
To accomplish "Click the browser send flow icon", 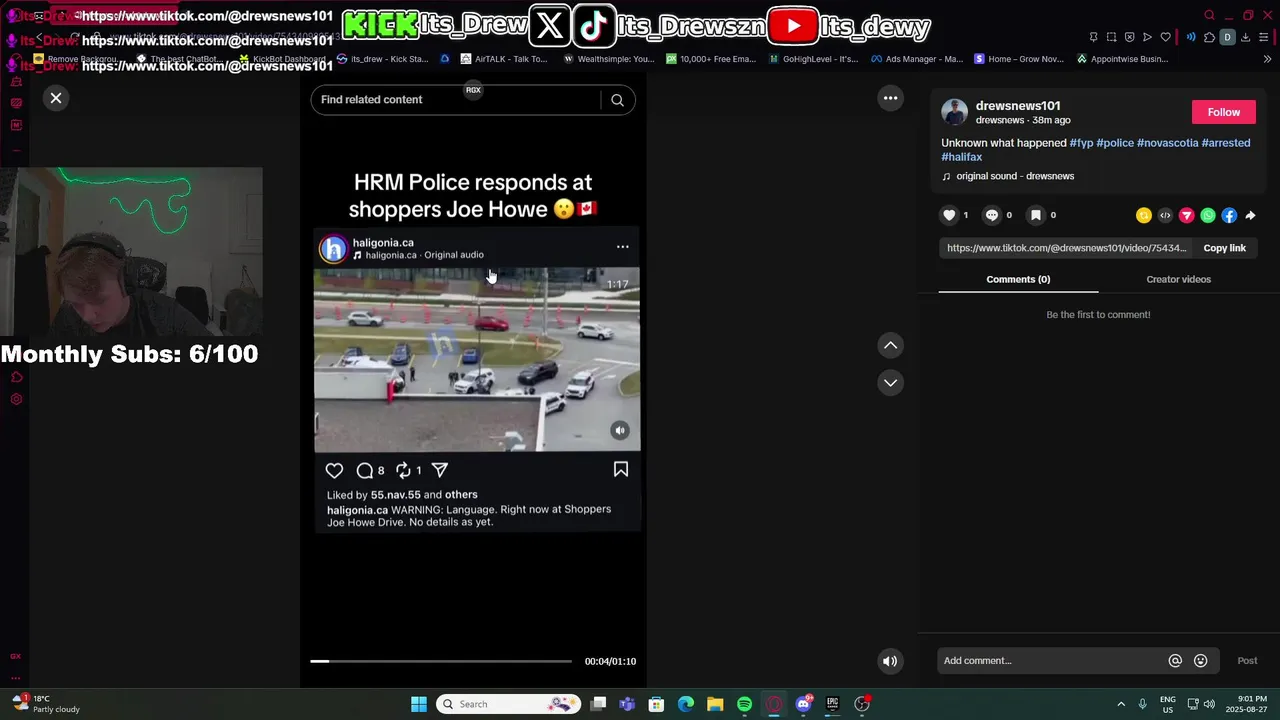I will pyautogui.click(x=1147, y=37).
